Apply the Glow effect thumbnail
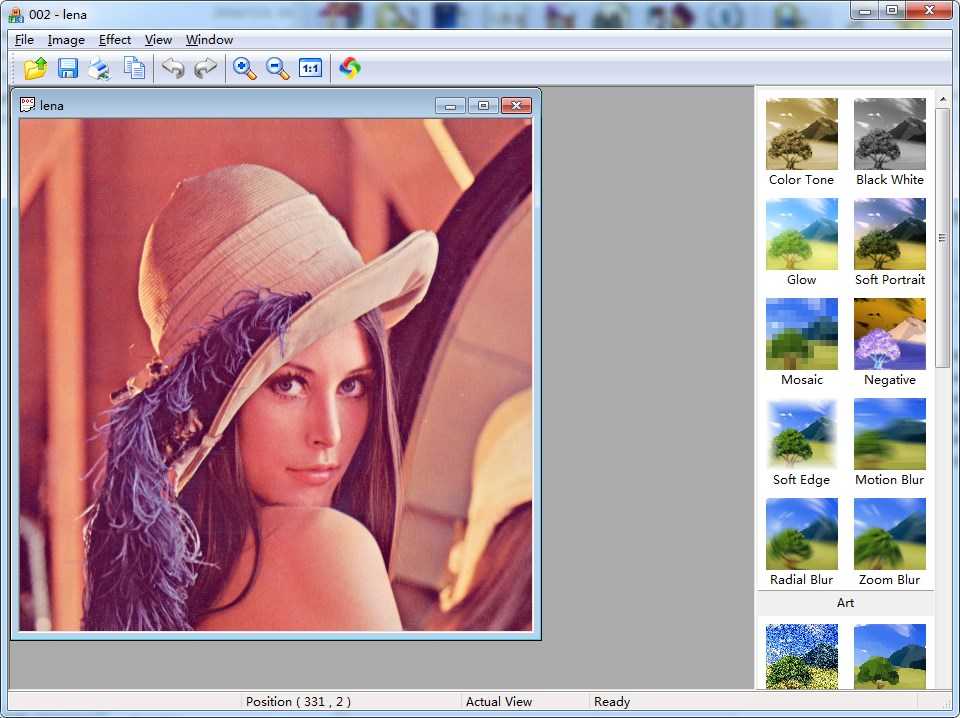The image size is (960, 718). point(801,234)
